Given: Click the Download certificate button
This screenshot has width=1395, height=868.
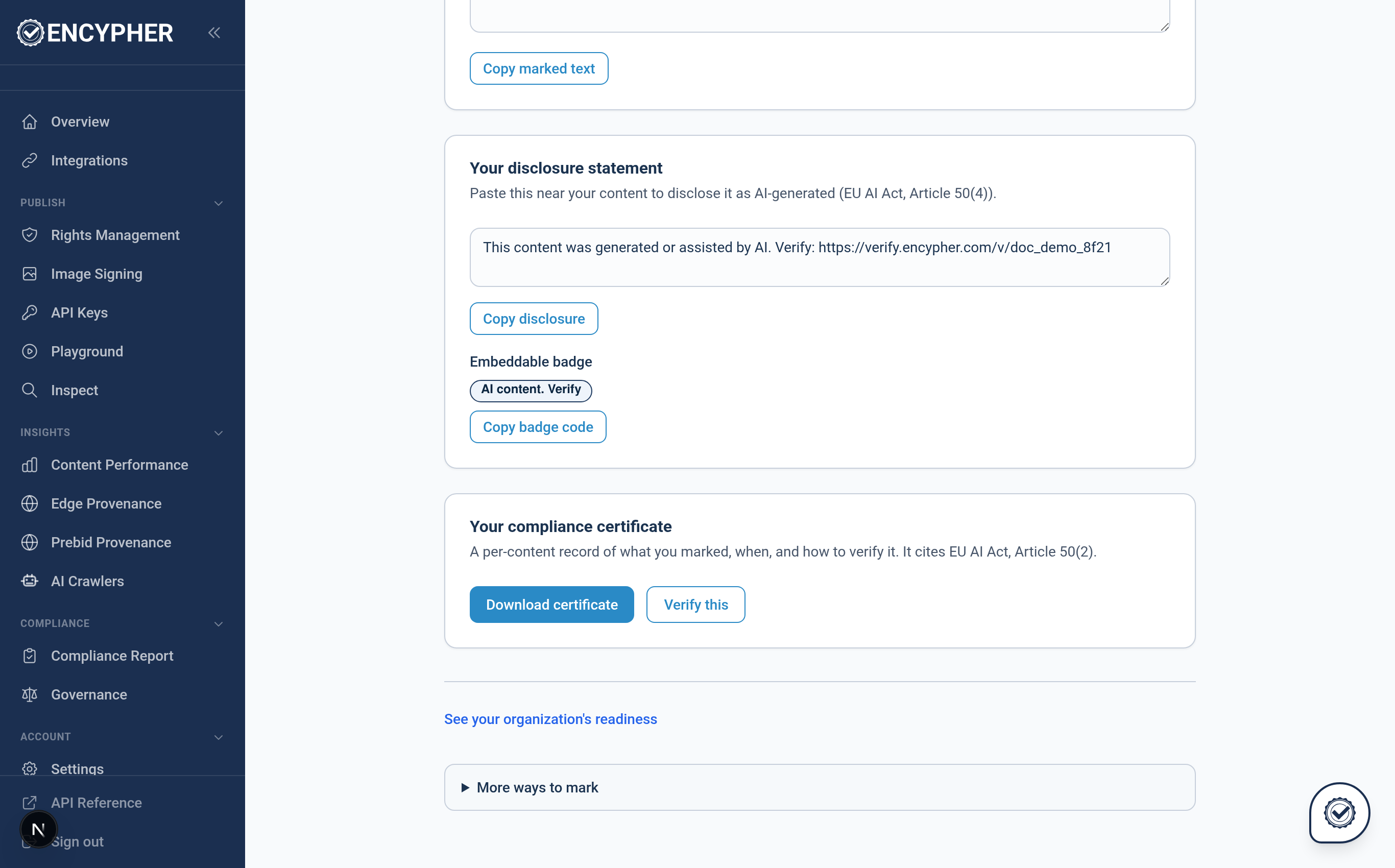Looking at the screenshot, I should (551, 605).
